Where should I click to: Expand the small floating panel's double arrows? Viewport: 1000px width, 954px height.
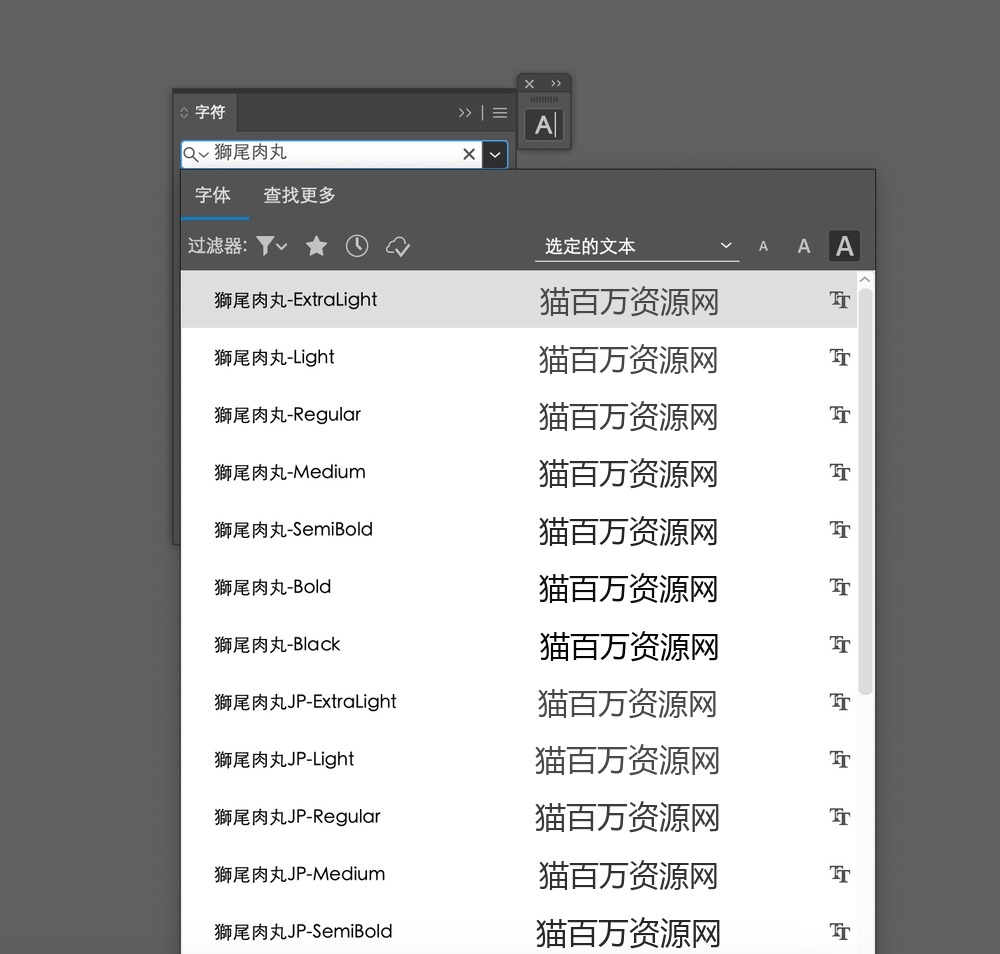556,84
